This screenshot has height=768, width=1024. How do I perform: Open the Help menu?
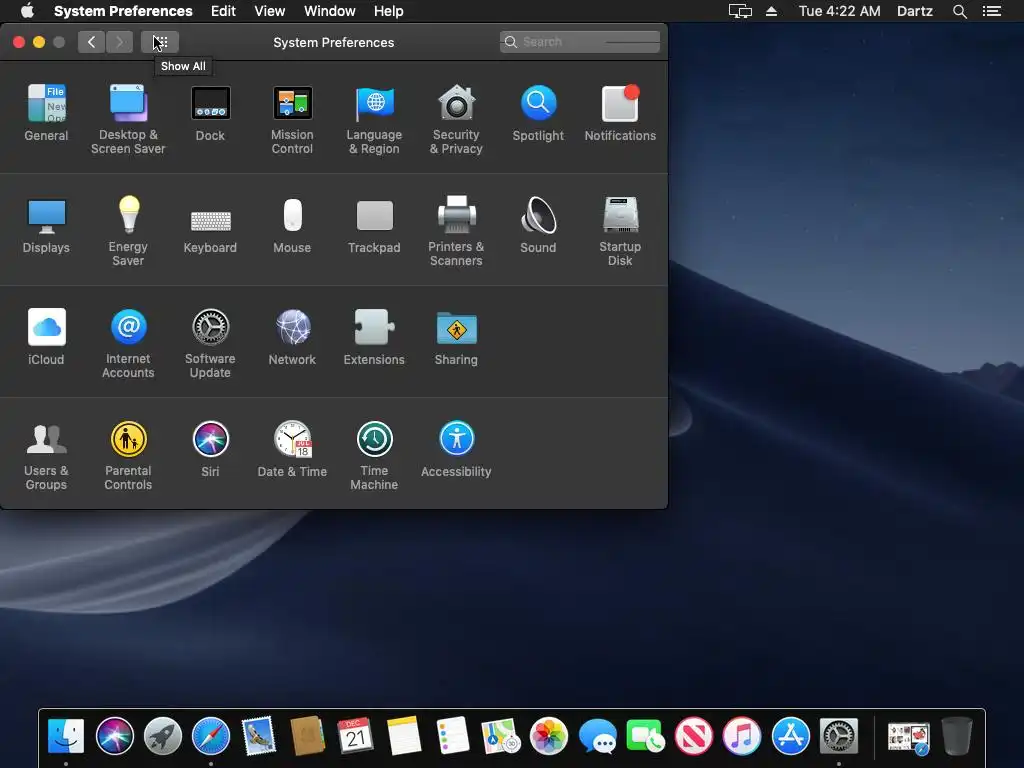click(389, 11)
